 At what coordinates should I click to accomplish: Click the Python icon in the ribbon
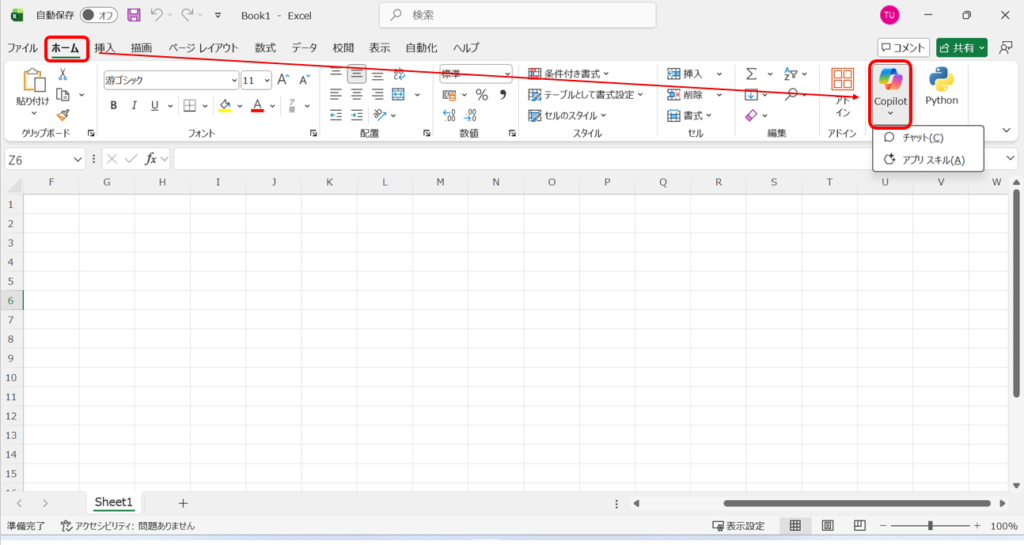941,80
